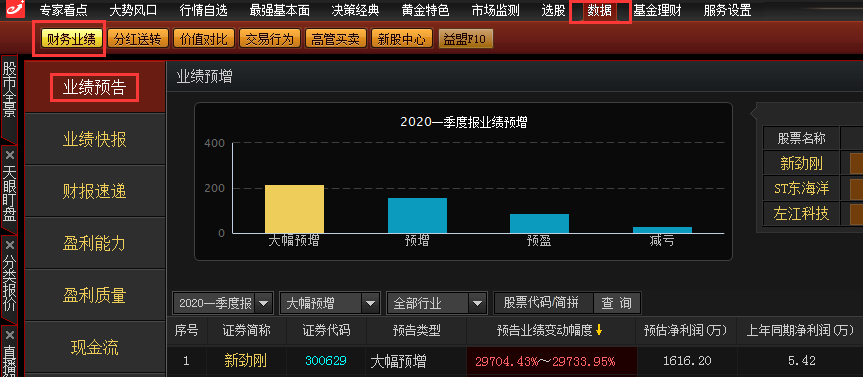Select the 新股中心 toolbar button
The image size is (863, 377).
pyautogui.click(x=402, y=39)
